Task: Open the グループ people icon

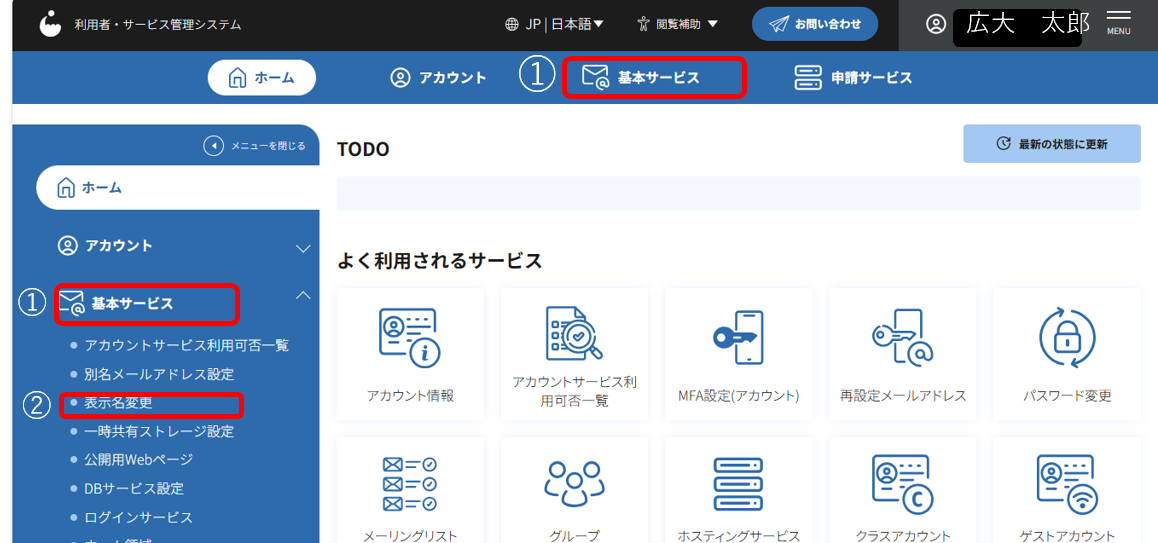Action: tap(573, 484)
